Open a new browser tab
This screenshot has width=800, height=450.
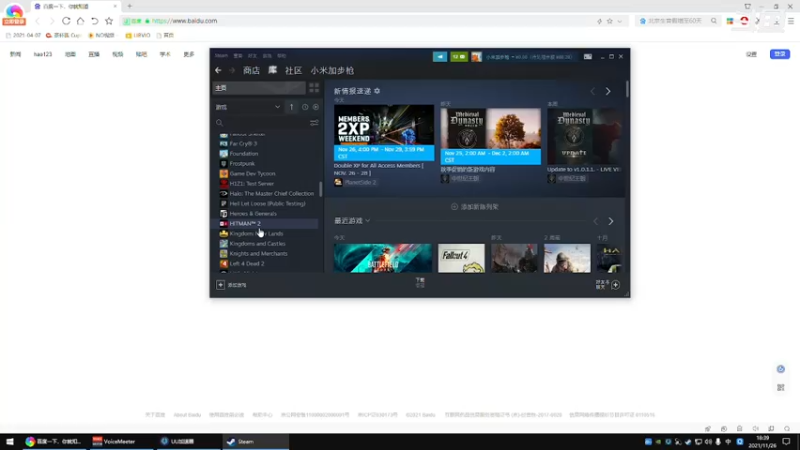pyautogui.click(x=130, y=6)
